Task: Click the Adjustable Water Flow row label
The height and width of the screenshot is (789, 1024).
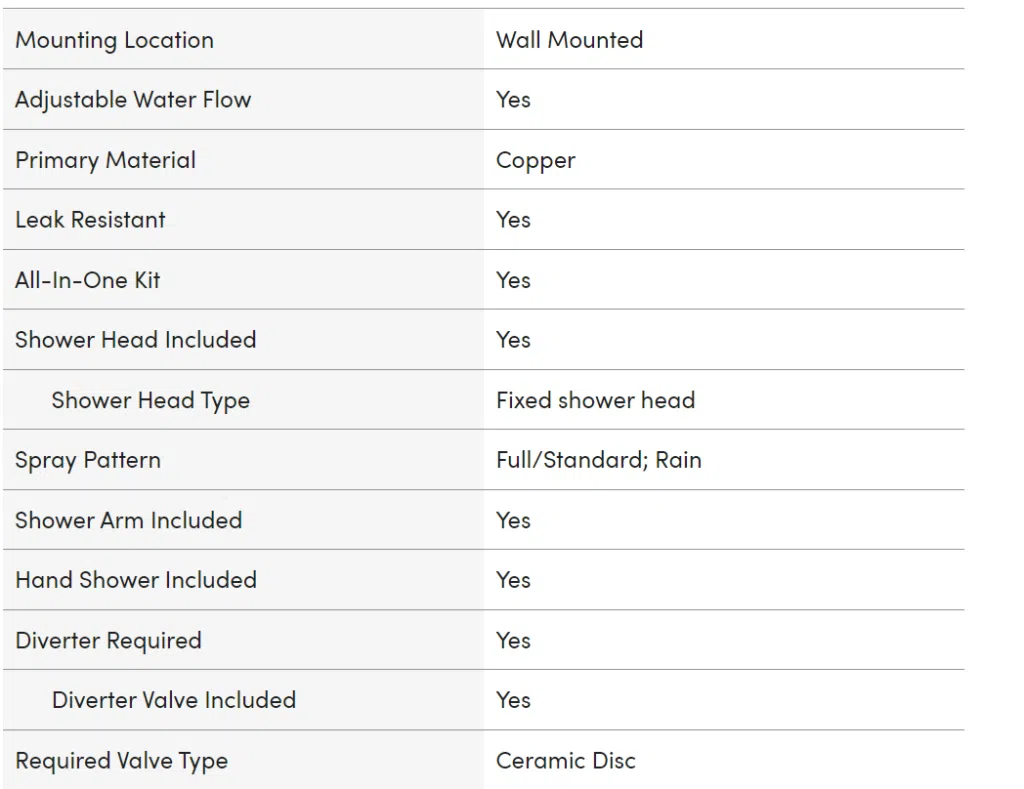Action: click(133, 100)
